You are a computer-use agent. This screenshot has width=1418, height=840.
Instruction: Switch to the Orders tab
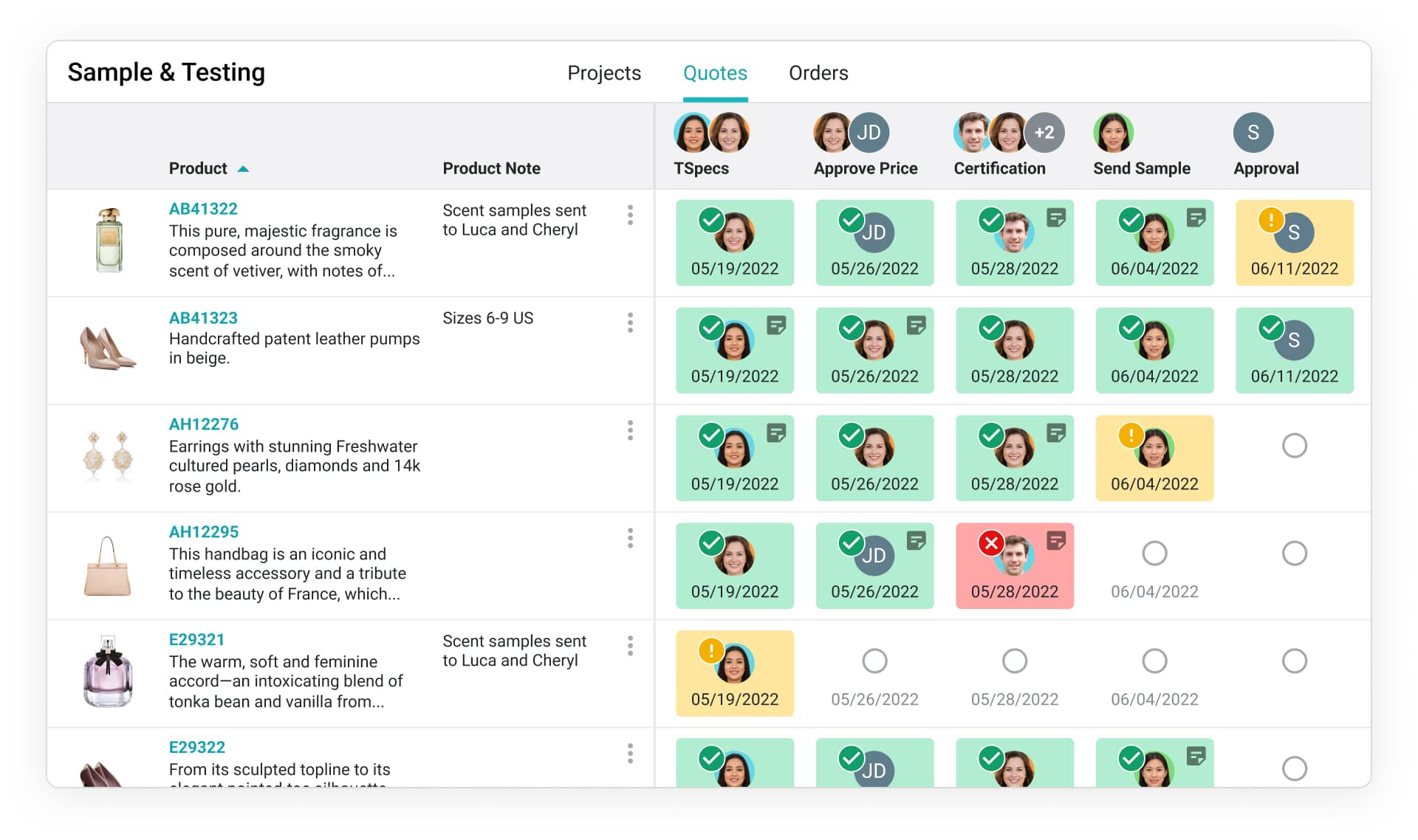point(818,73)
